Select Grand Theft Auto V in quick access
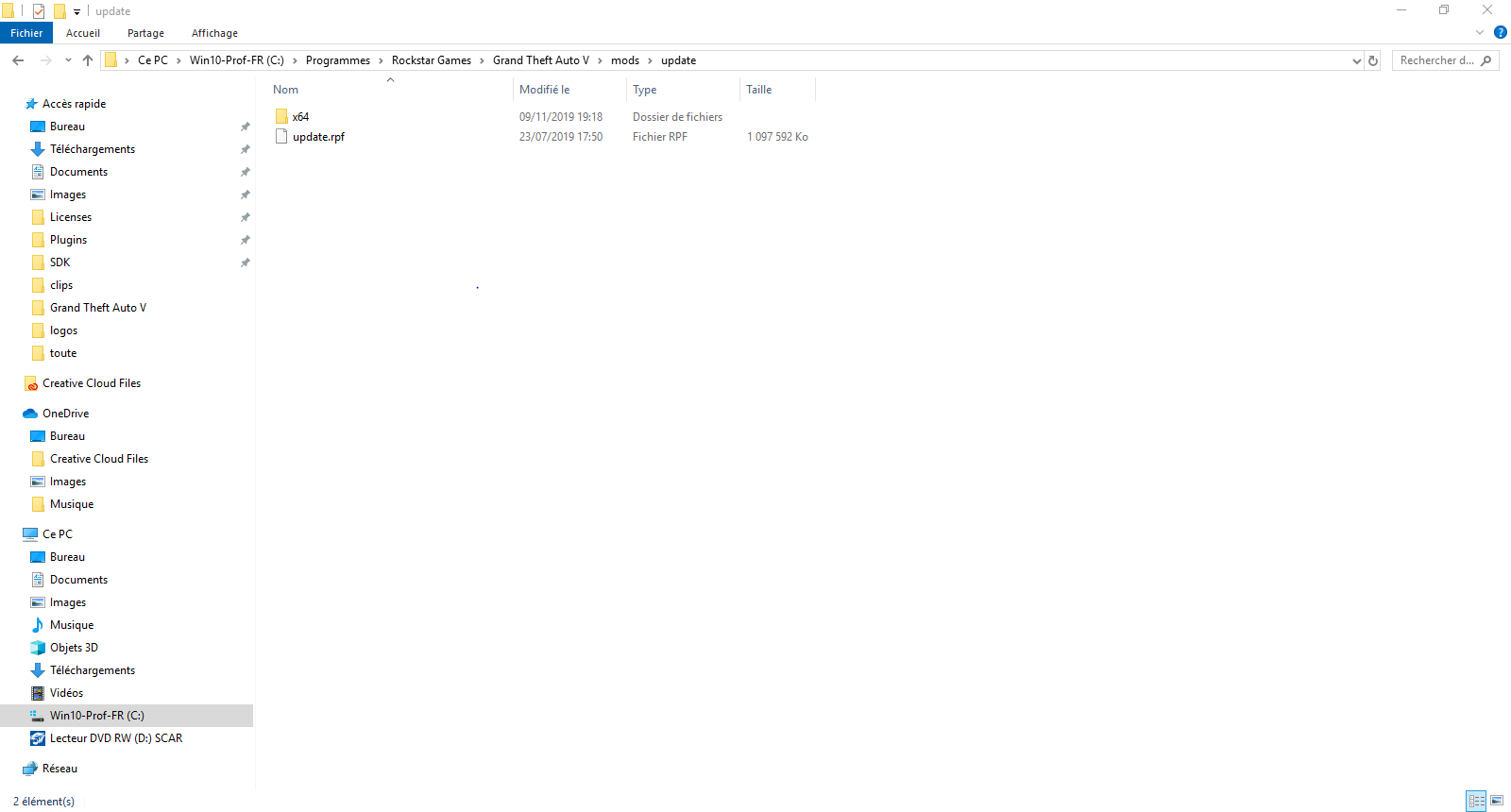 (x=98, y=308)
